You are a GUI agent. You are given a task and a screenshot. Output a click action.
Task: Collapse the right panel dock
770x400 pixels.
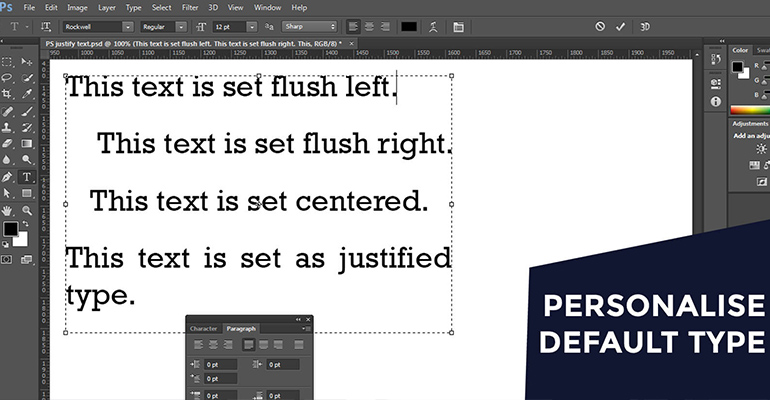(722, 41)
